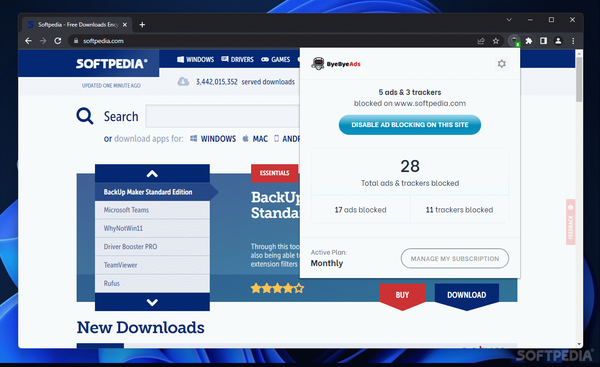Select WhyNotWin11 in the list
This screenshot has width=600, height=367.
click(152, 228)
